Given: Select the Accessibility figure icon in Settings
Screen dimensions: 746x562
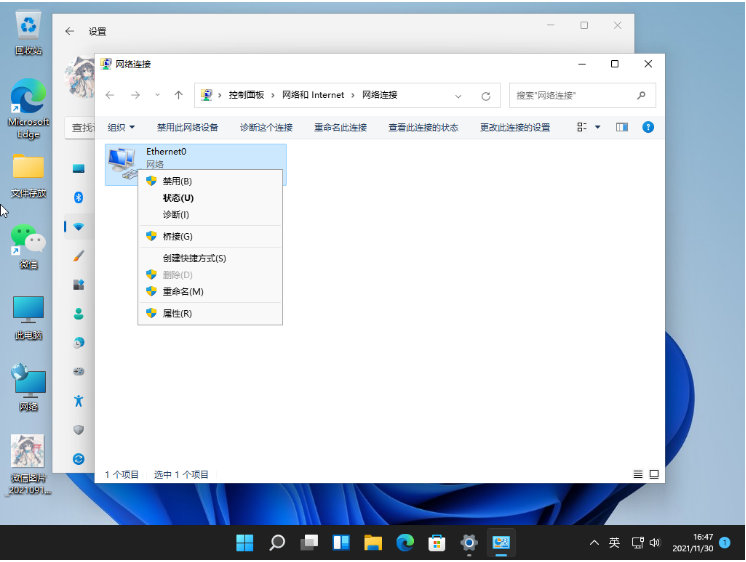Looking at the screenshot, I should (x=79, y=401).
